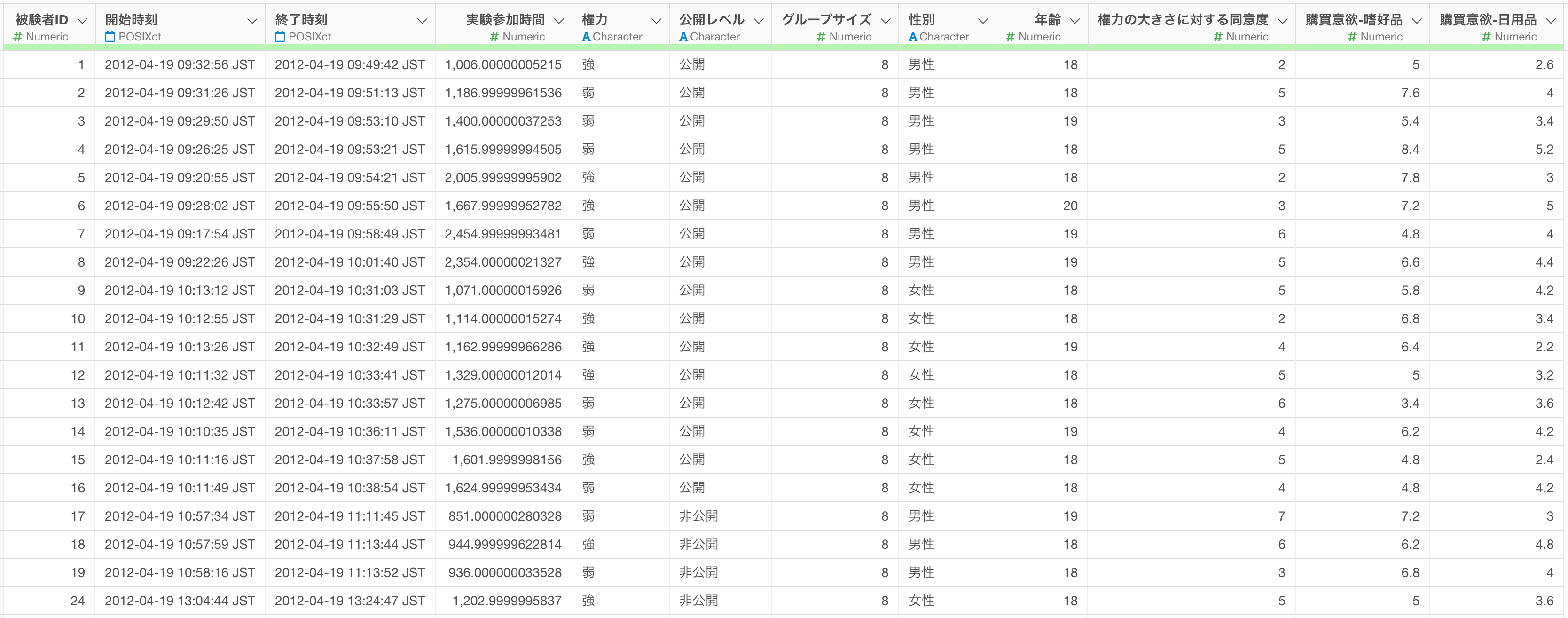Click end time cell 2012-04-19 09:51:13 JST

point(349,93)
